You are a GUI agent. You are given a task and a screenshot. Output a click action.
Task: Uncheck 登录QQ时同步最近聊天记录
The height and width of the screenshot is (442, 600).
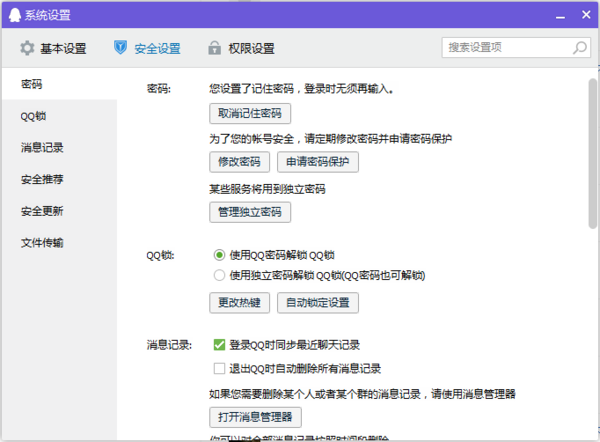click(x=219, y=345)
